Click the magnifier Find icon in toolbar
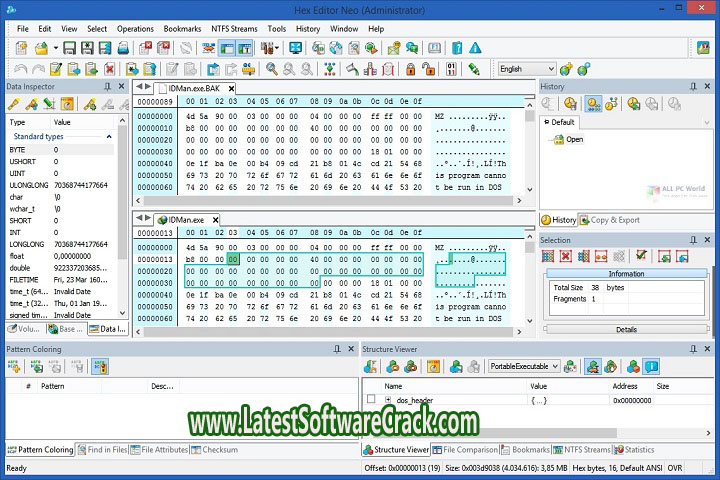 pos(271,69)
